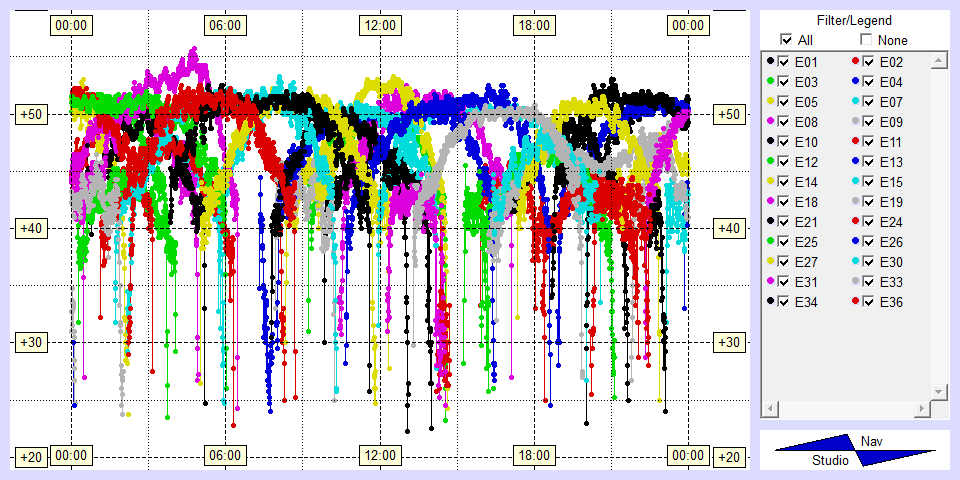Click the cyan color dot beside E30
Viewport: 960px width, 480px height.
(x=855, y=262)
